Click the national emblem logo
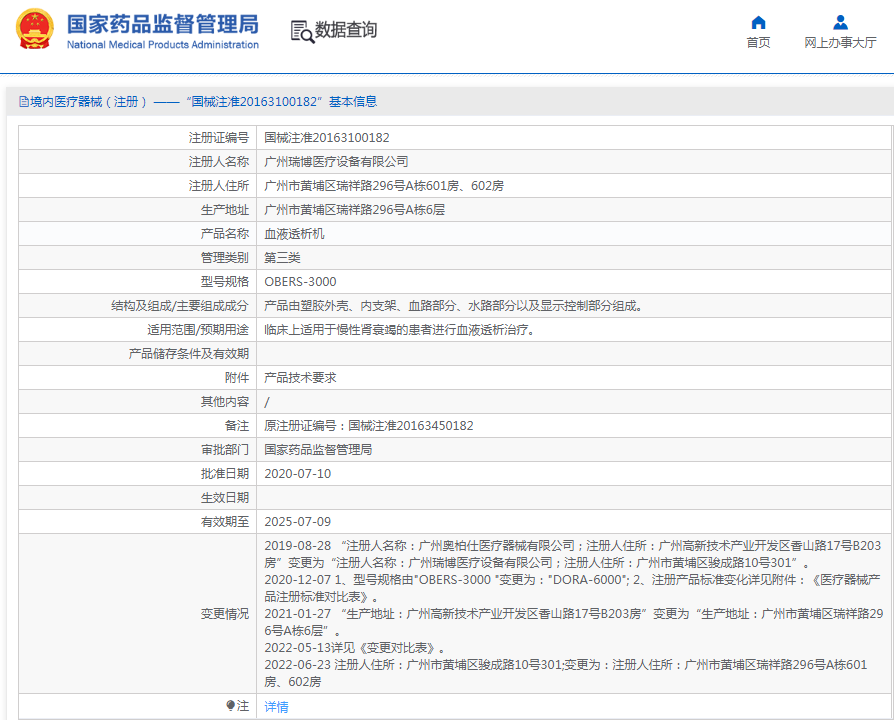The height and width of the screenshot is (720, 894). point(35,30)
